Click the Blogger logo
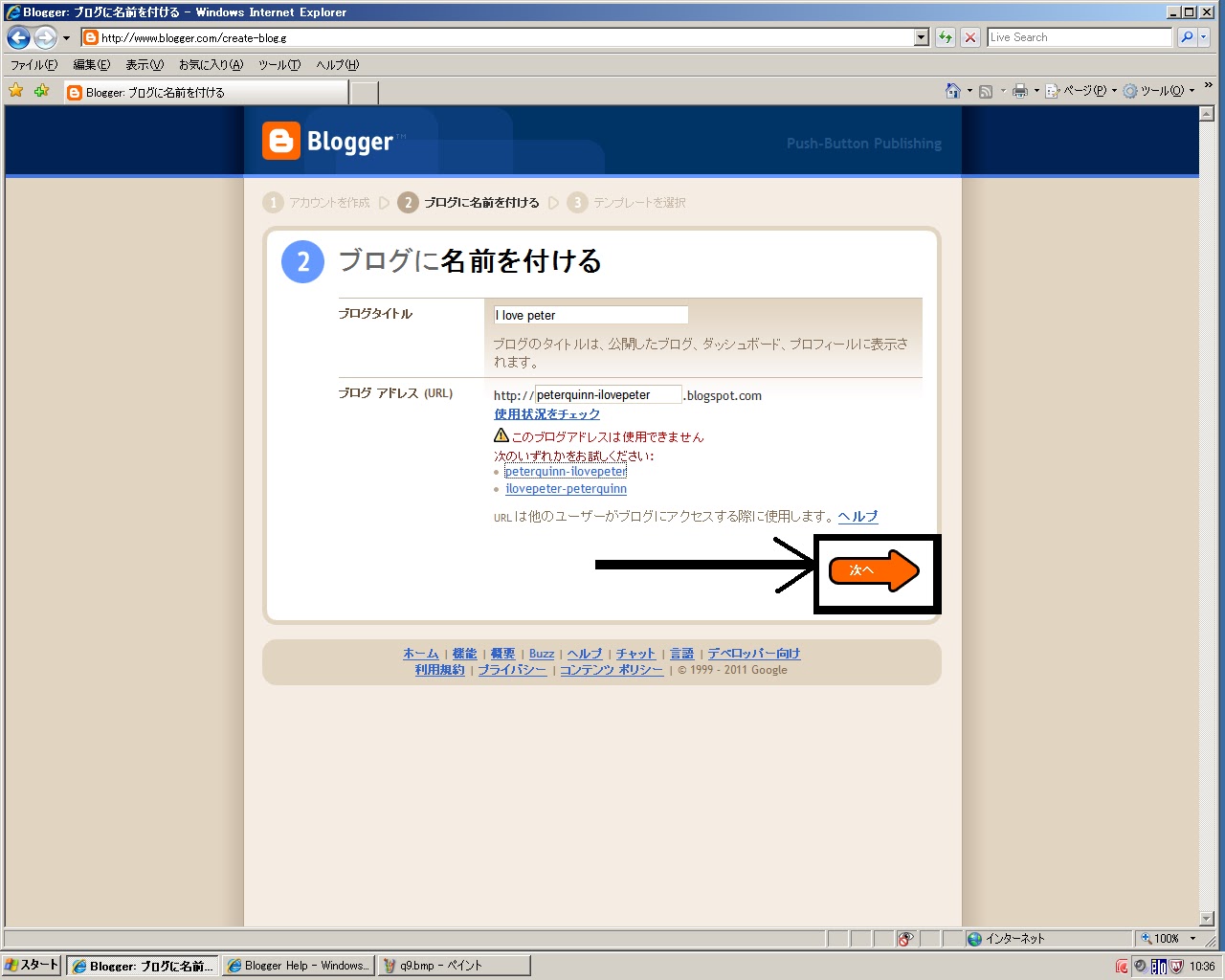 (x=328, y=142)
